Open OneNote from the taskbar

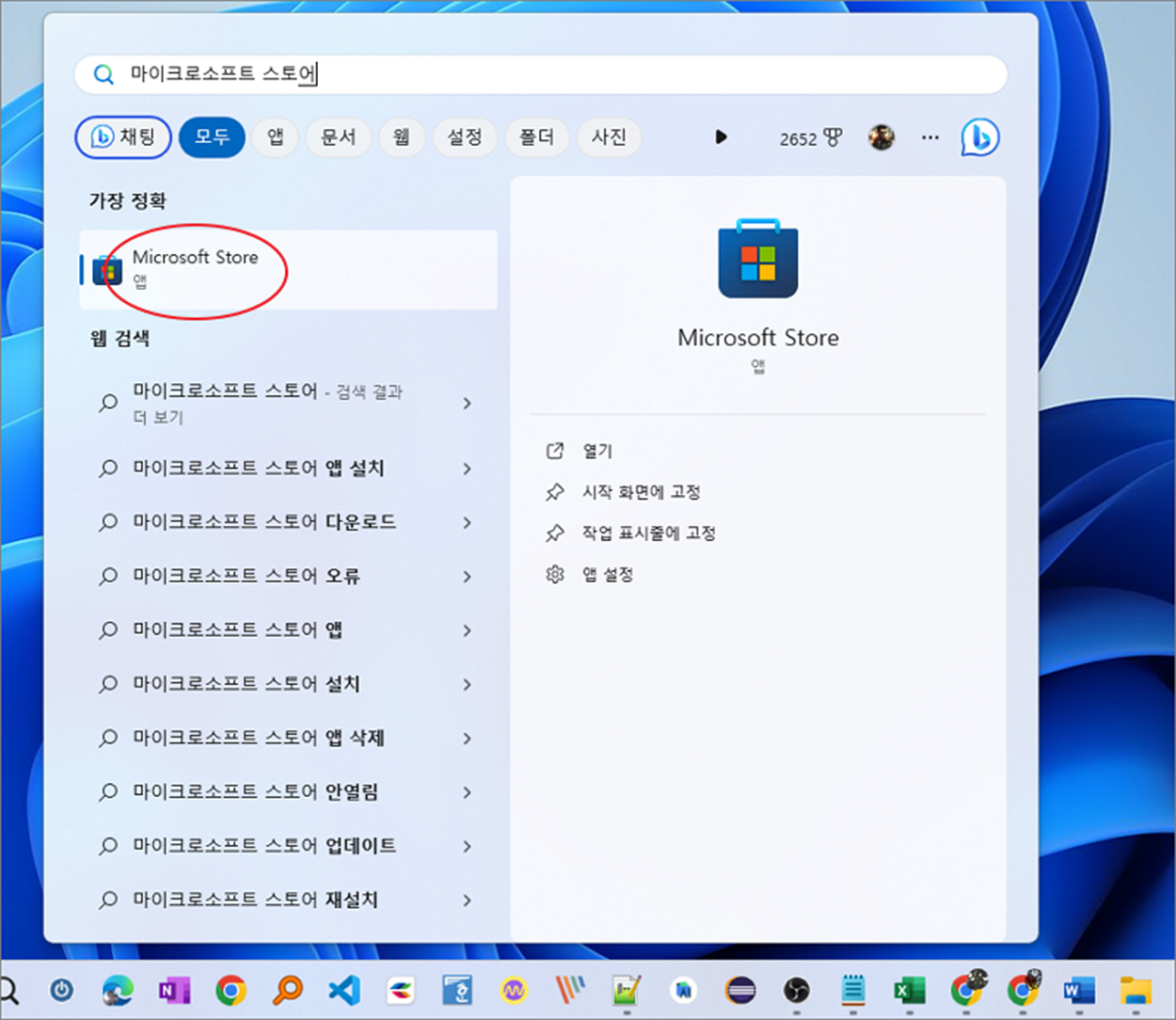[x=174, y=990]
